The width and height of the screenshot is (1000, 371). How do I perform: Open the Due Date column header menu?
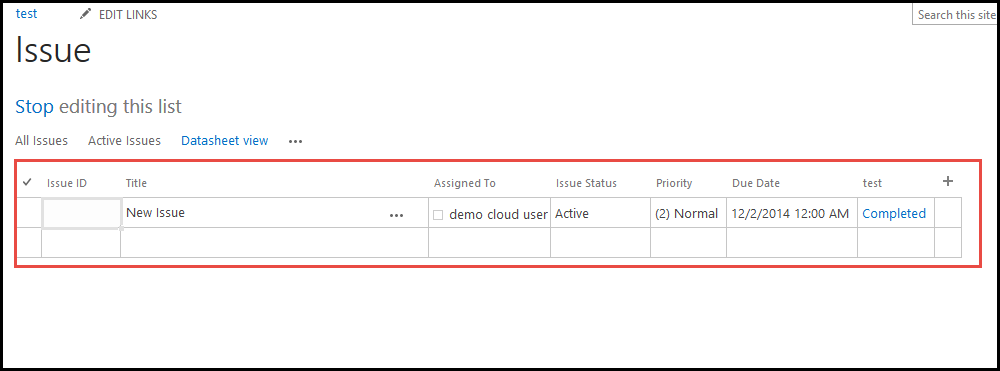click(756, 183)
